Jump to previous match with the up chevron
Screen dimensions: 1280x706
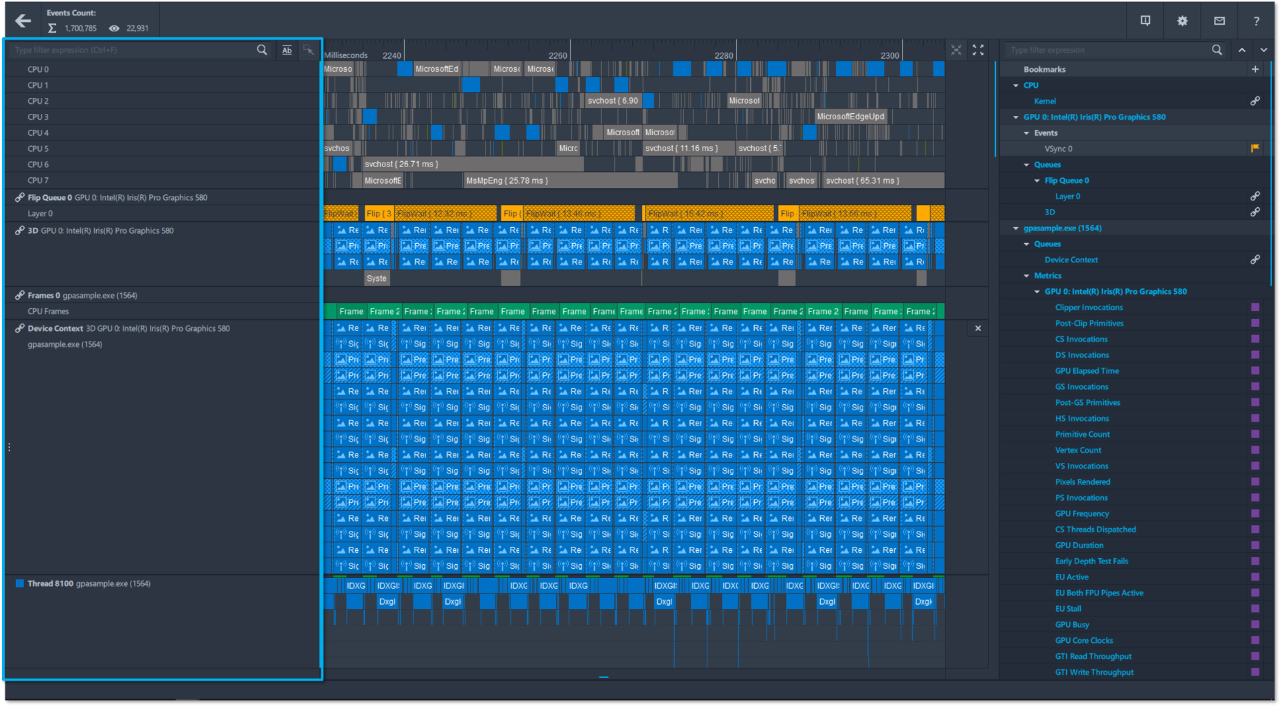click(1242, 49)
